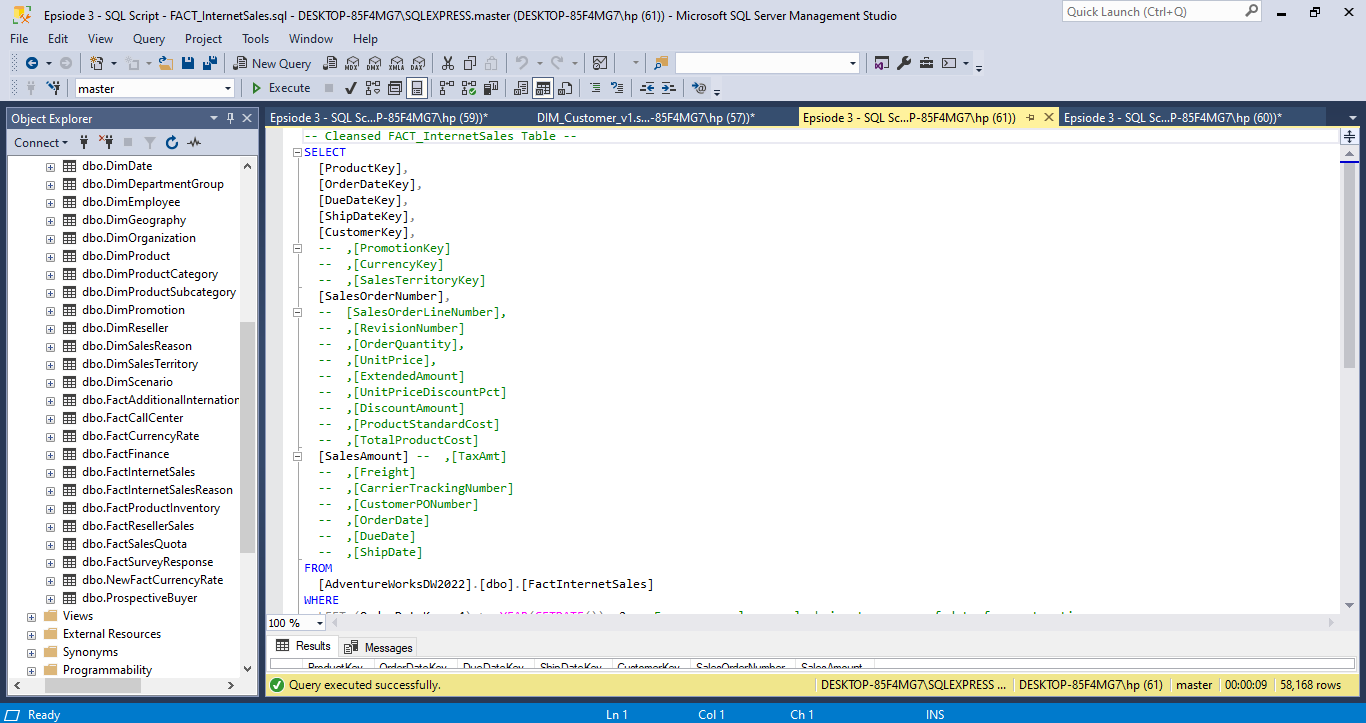The width and height of the screenshot is (1366, 723).
Task: Click the Find in Files icon
Action: pos(661,63)
